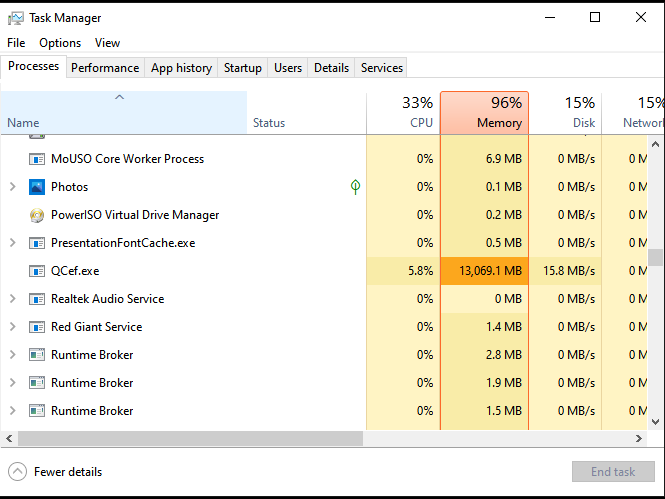The image size is (665, 499).
Task: Sort processes by Memory column header
Action: [484, 112]
